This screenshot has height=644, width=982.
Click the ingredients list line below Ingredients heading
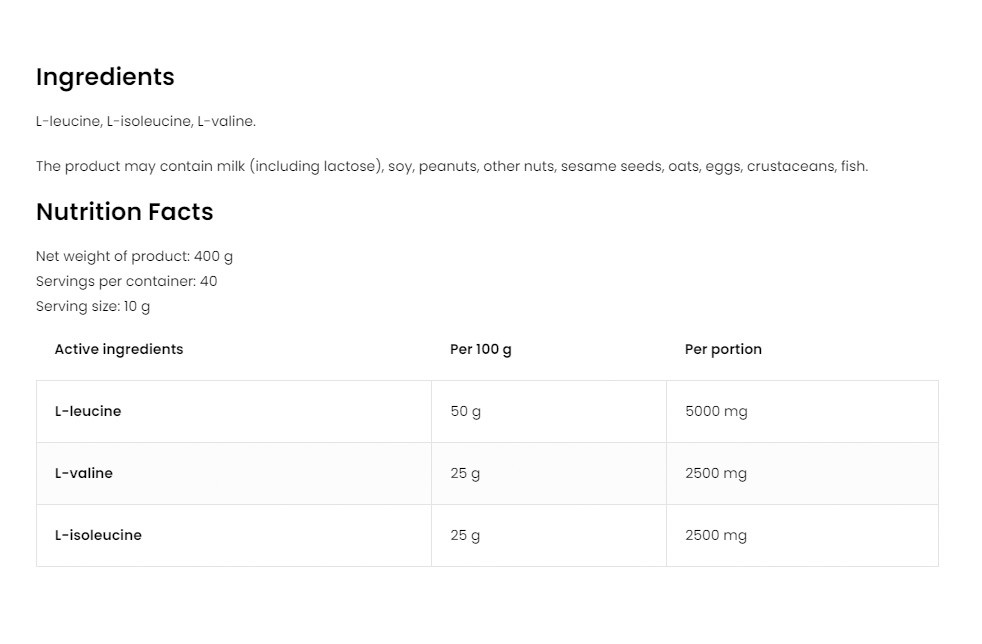click(x=146, y=121)
